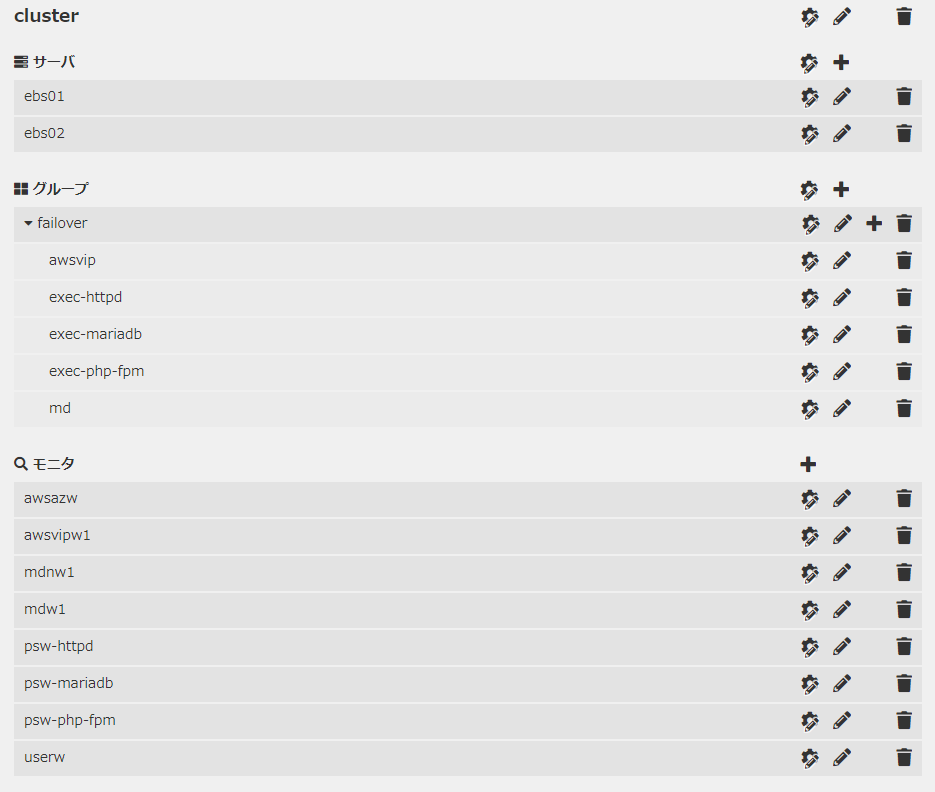Image resolution: width=935 pixels, height=792 pixels.
Task: Collapse the failover group tree
Action: pos(29,224)
